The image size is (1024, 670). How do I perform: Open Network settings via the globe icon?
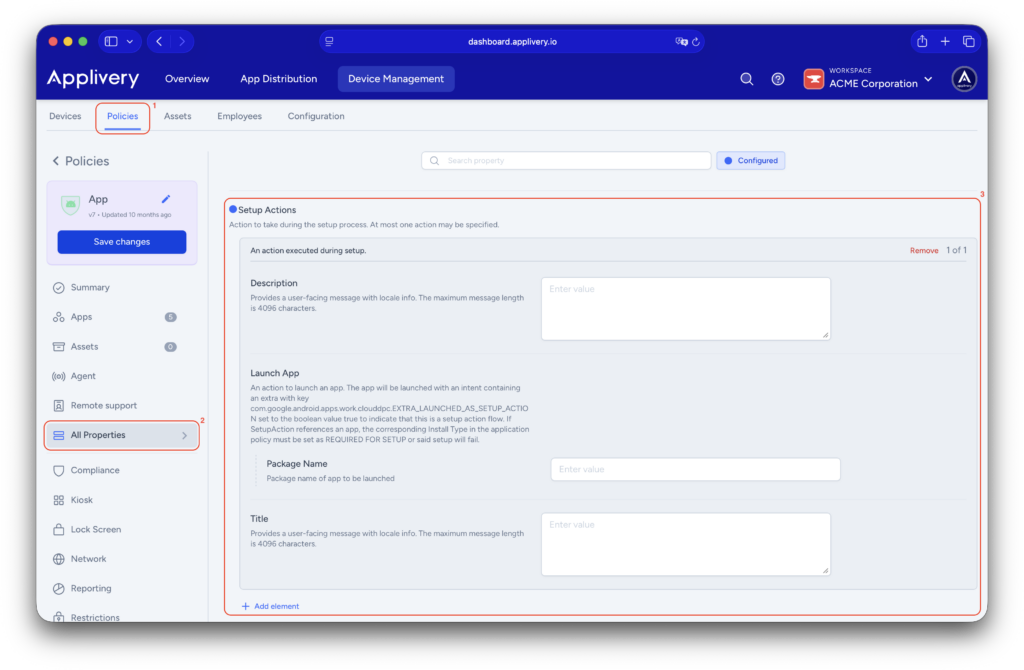[59, 558]
